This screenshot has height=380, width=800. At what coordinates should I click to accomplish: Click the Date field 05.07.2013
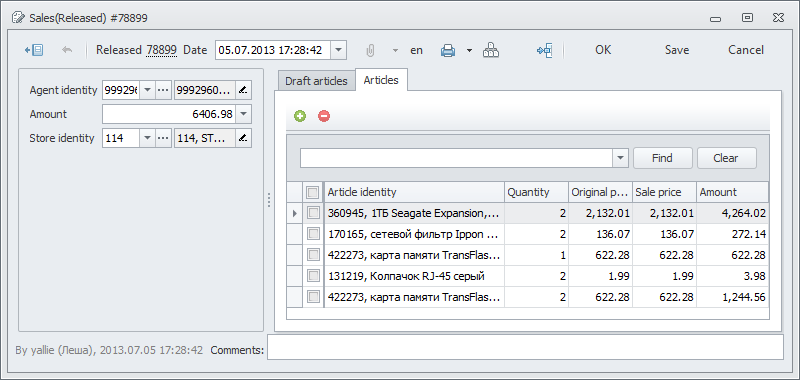(273, 50)
